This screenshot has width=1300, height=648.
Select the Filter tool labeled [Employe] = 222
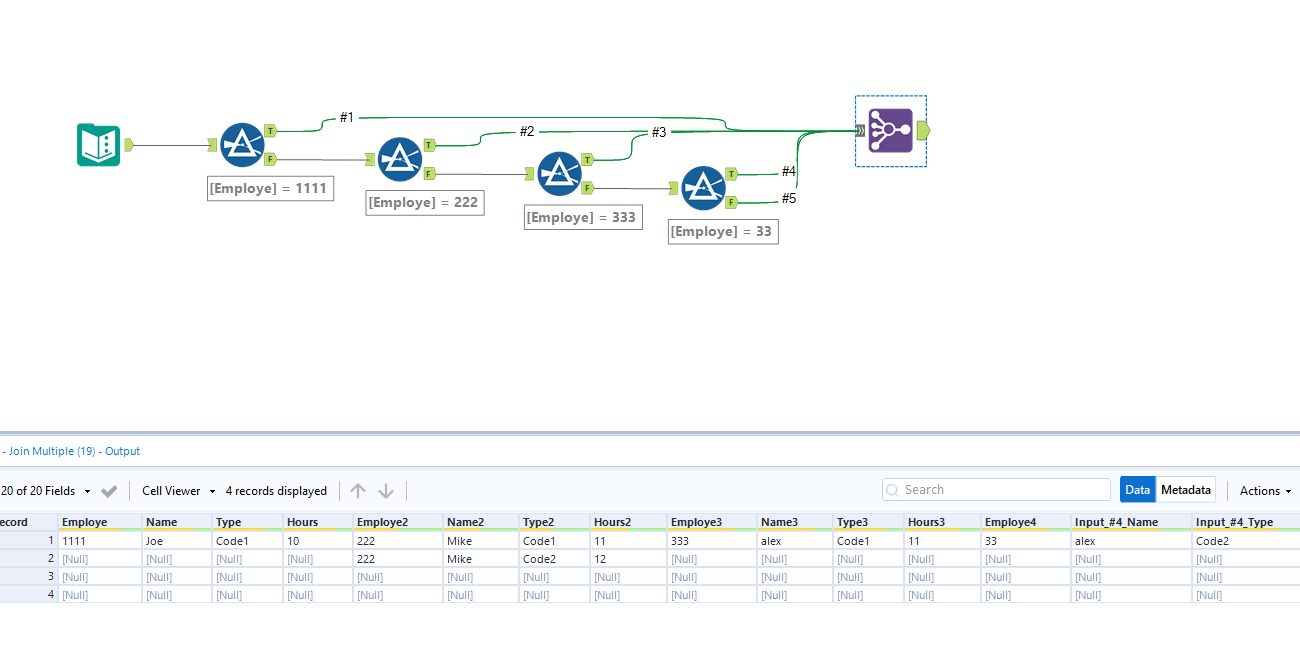399,158
